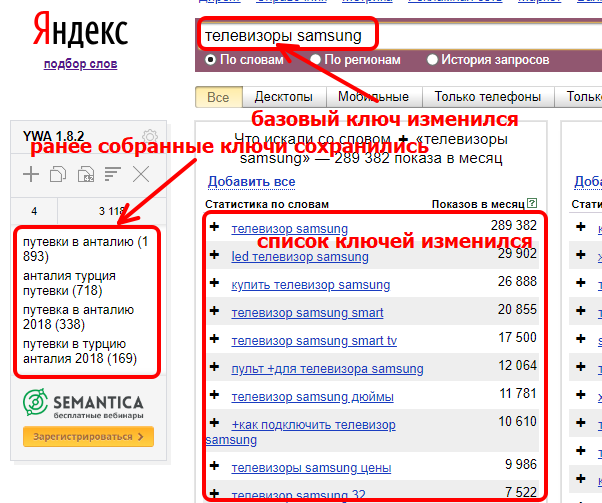The image size is (602, 503).
Task: Add 'купить телевизор samsung' with its plus icon
Action: [215, 284]
